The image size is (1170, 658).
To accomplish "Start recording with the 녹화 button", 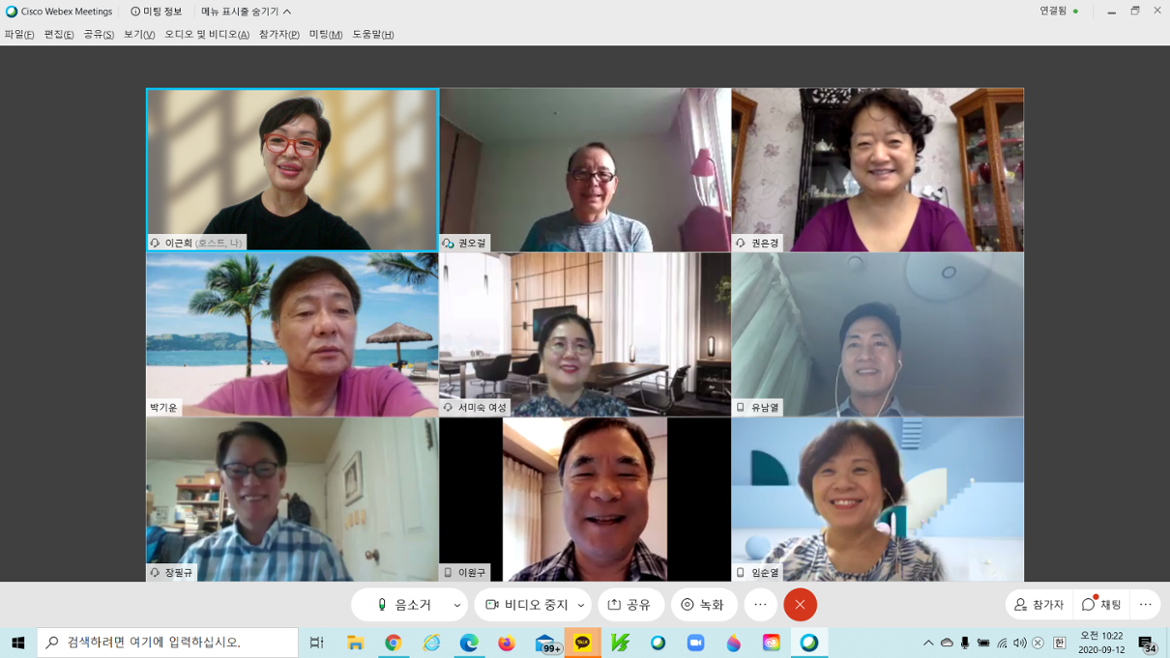I will point(703,605).
